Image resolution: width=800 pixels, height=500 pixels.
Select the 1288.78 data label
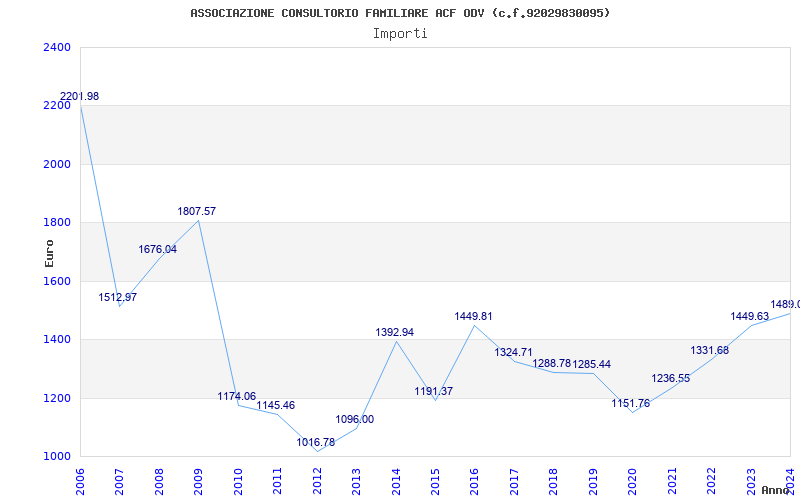(x=552, y=363)
